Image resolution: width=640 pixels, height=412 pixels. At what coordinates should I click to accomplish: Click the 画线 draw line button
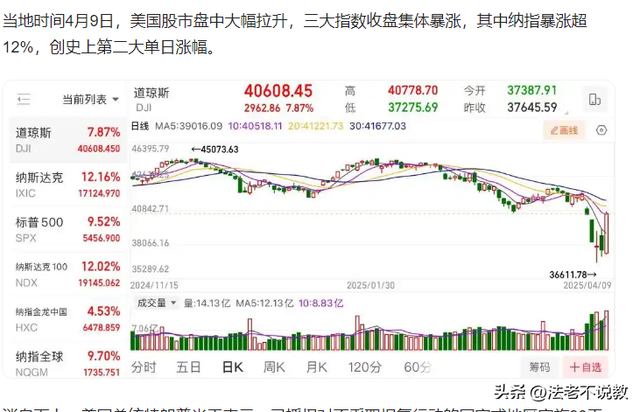pyautogui.click(x=564, y=130)
